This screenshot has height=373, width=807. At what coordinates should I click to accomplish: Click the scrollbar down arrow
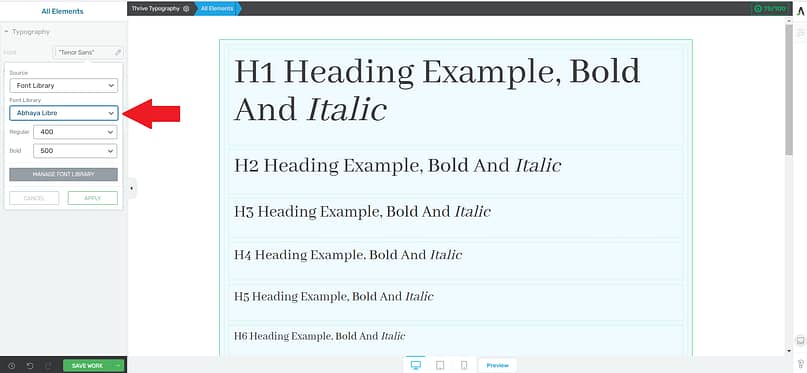pyautogui.click(x=789, y=351)
